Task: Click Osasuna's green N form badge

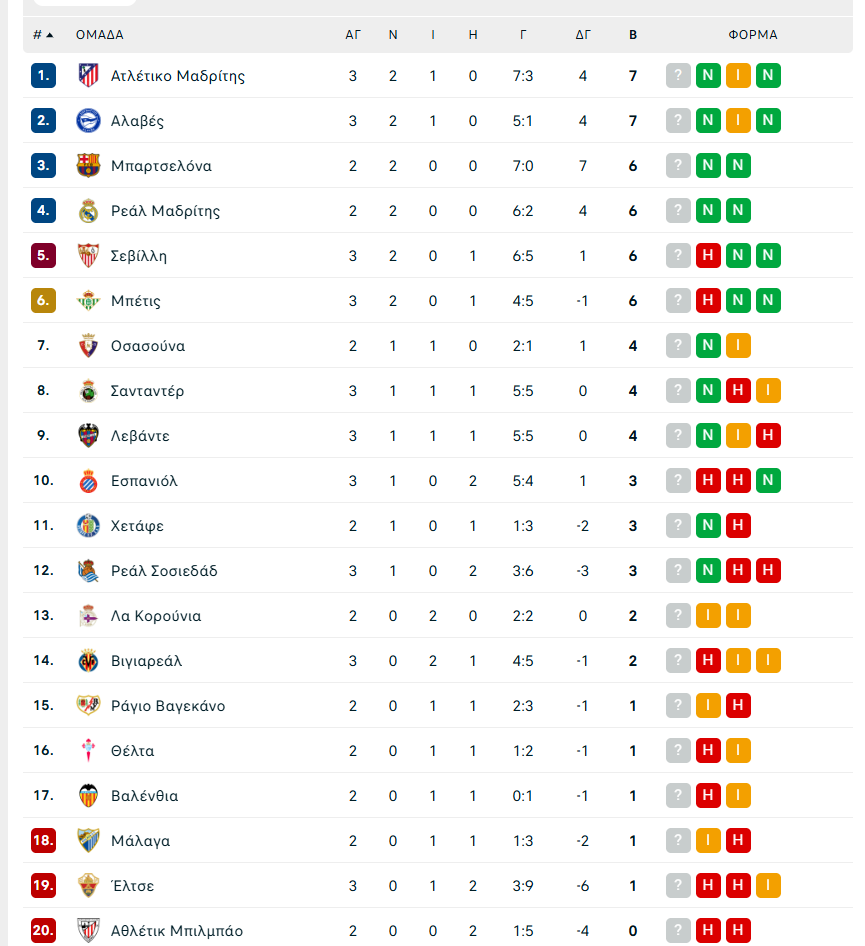Action: tap(708, 346)
